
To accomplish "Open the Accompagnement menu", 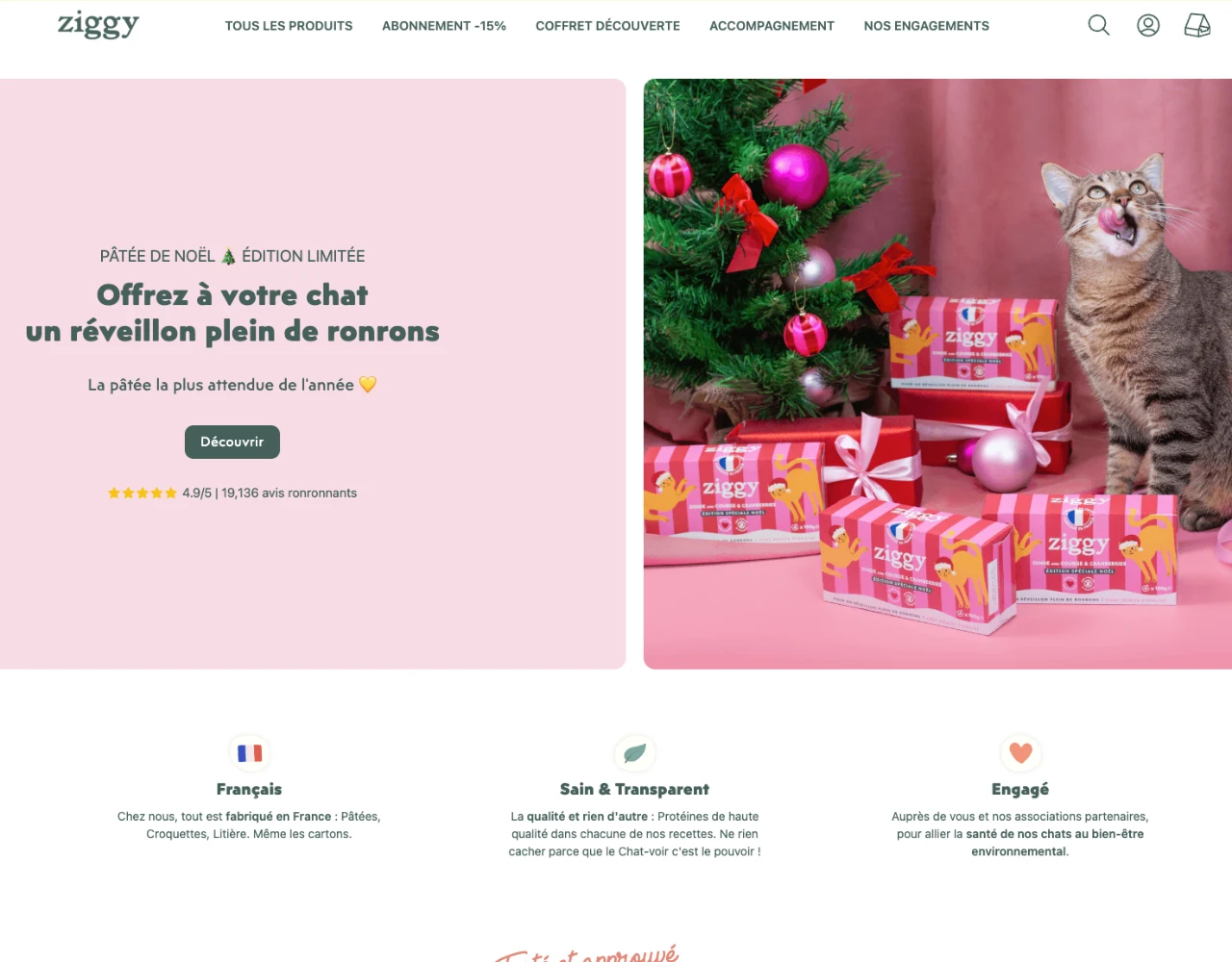I will (x=772, y=26).
